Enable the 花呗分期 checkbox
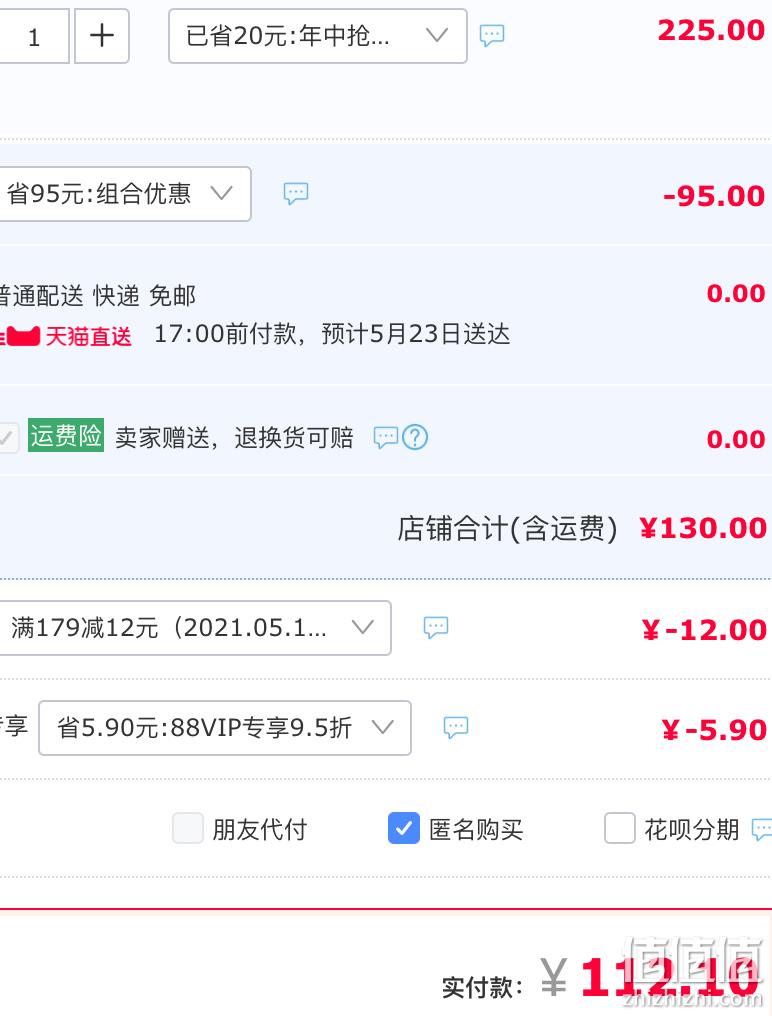 [x=620, y=829]
